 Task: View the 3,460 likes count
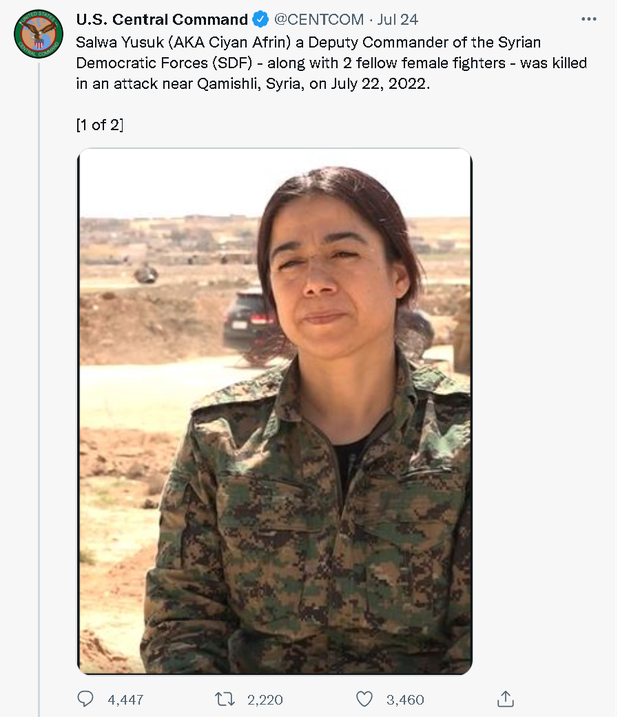[x=405, y=700]
